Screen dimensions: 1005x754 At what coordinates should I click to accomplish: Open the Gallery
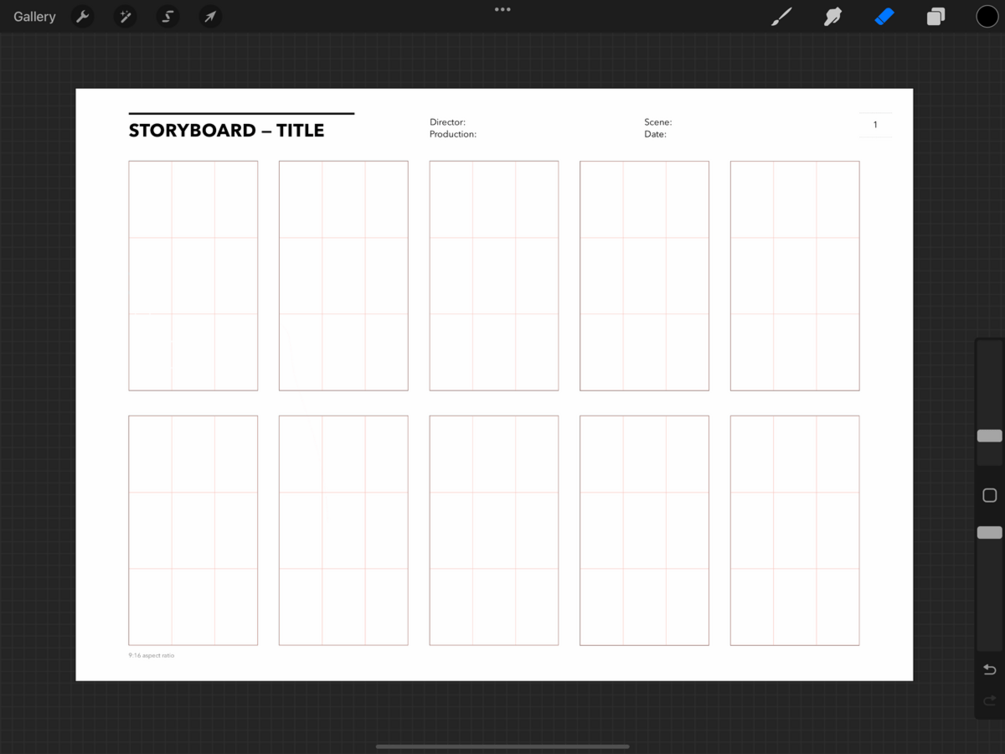click(35, 17)
